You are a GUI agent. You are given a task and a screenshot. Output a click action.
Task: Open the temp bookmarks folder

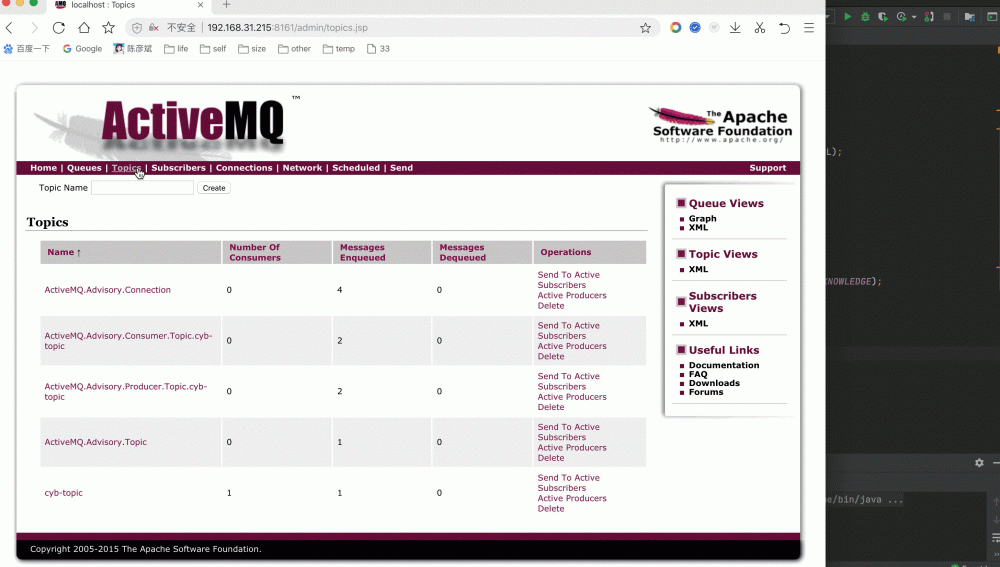pyautogui.click(x=339, y=48)
